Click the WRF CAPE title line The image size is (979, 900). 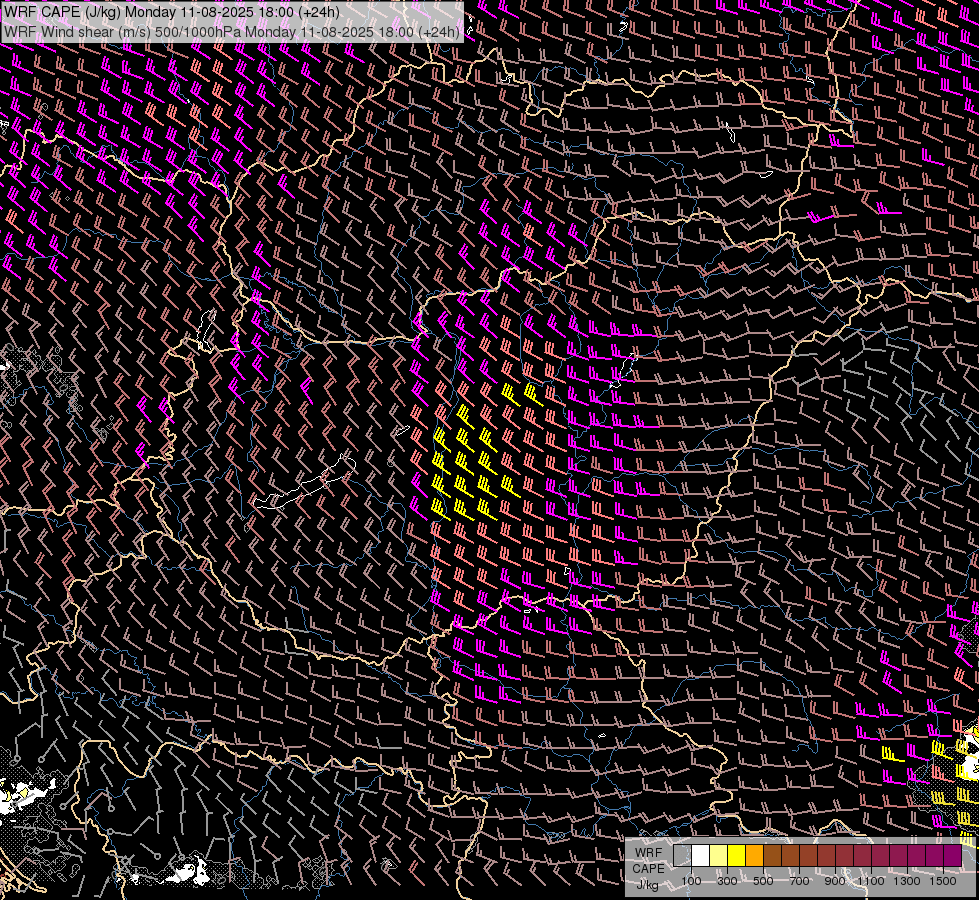172,12
